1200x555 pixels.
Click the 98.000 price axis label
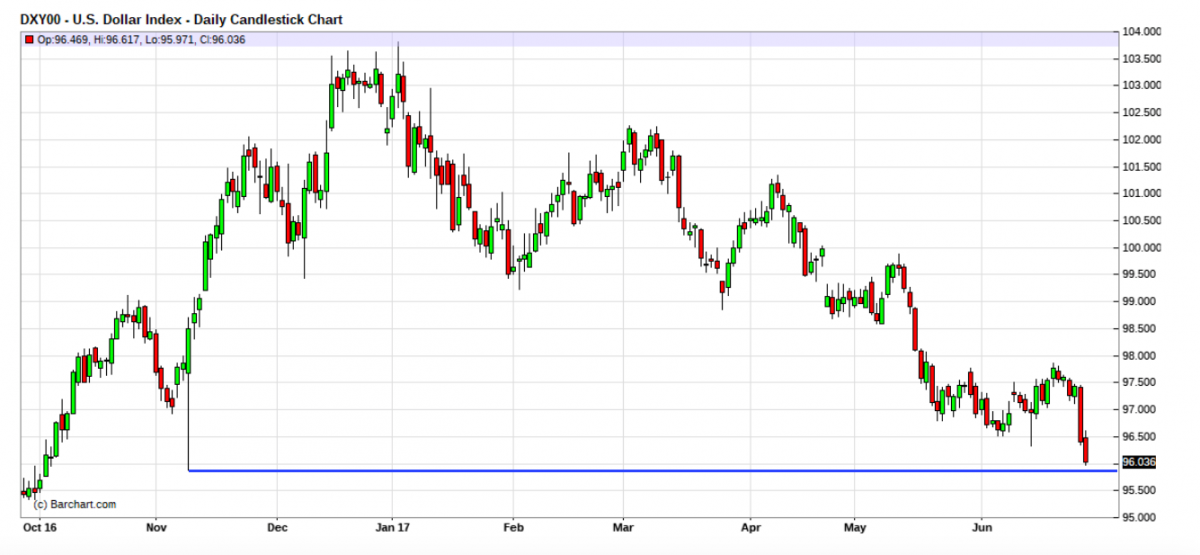click(1139, 356)
